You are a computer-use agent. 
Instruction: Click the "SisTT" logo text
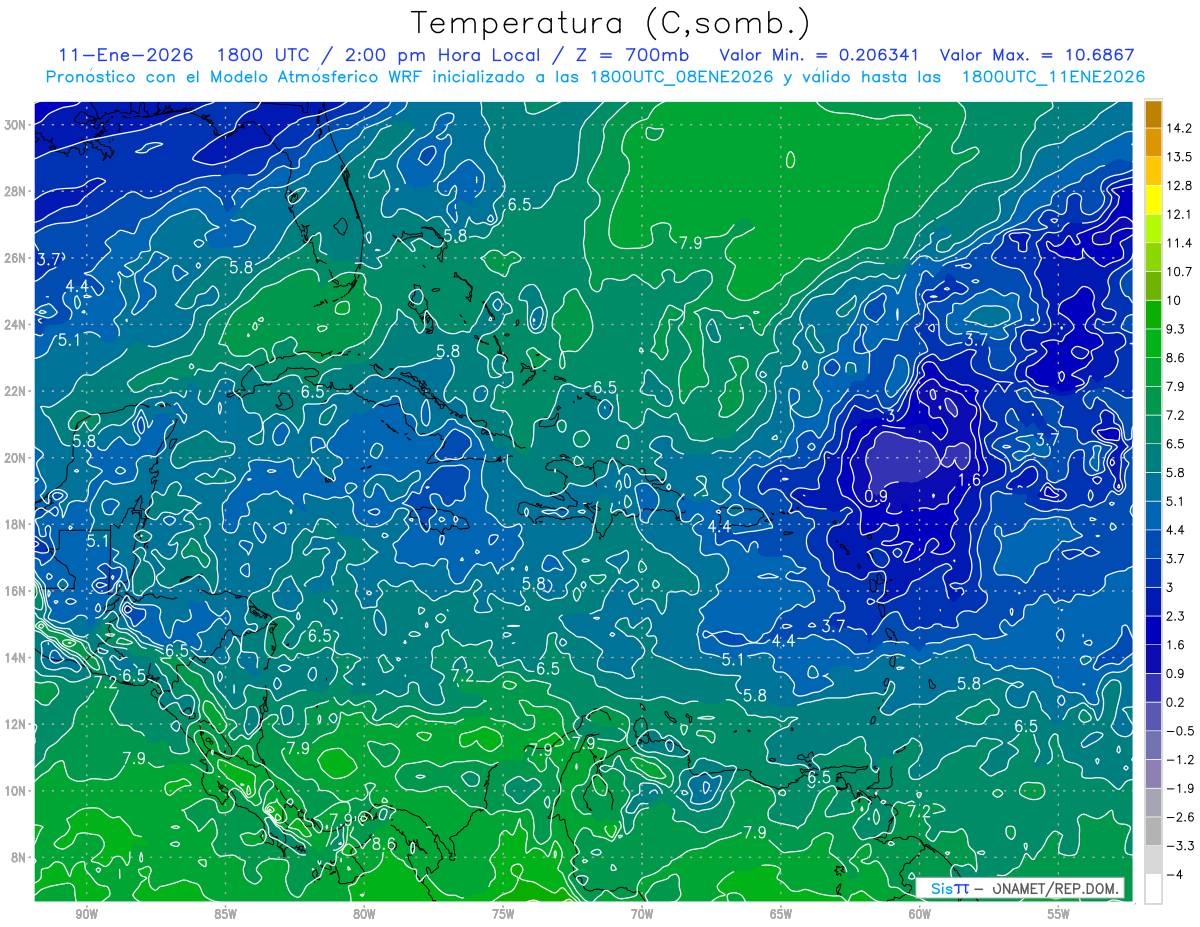coord(950,889)
